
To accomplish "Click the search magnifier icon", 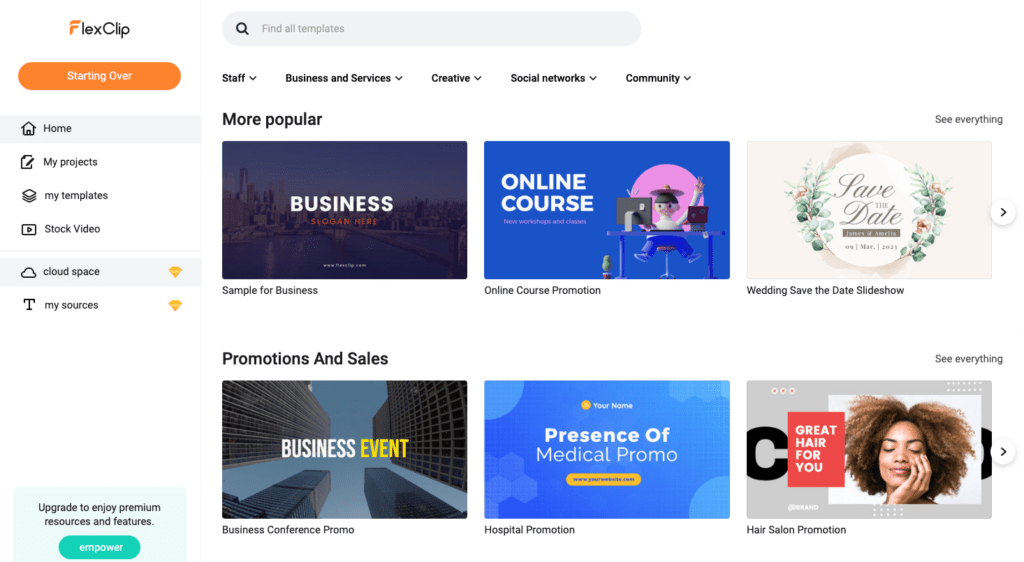I will click(x=242, y=29).
